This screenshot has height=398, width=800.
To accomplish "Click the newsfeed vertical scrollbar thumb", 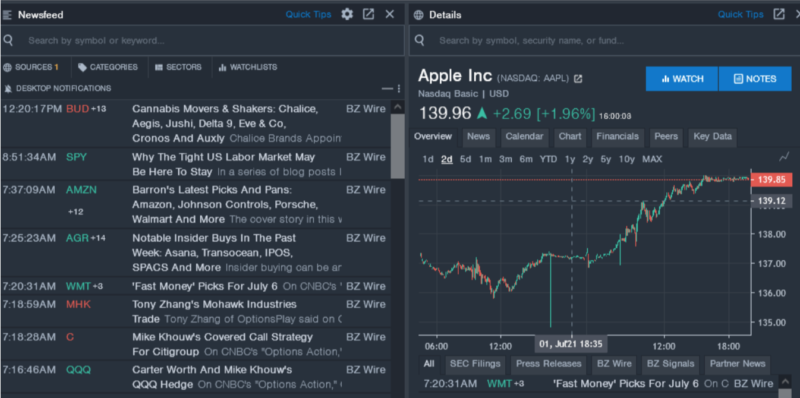I will pos(397,146).
